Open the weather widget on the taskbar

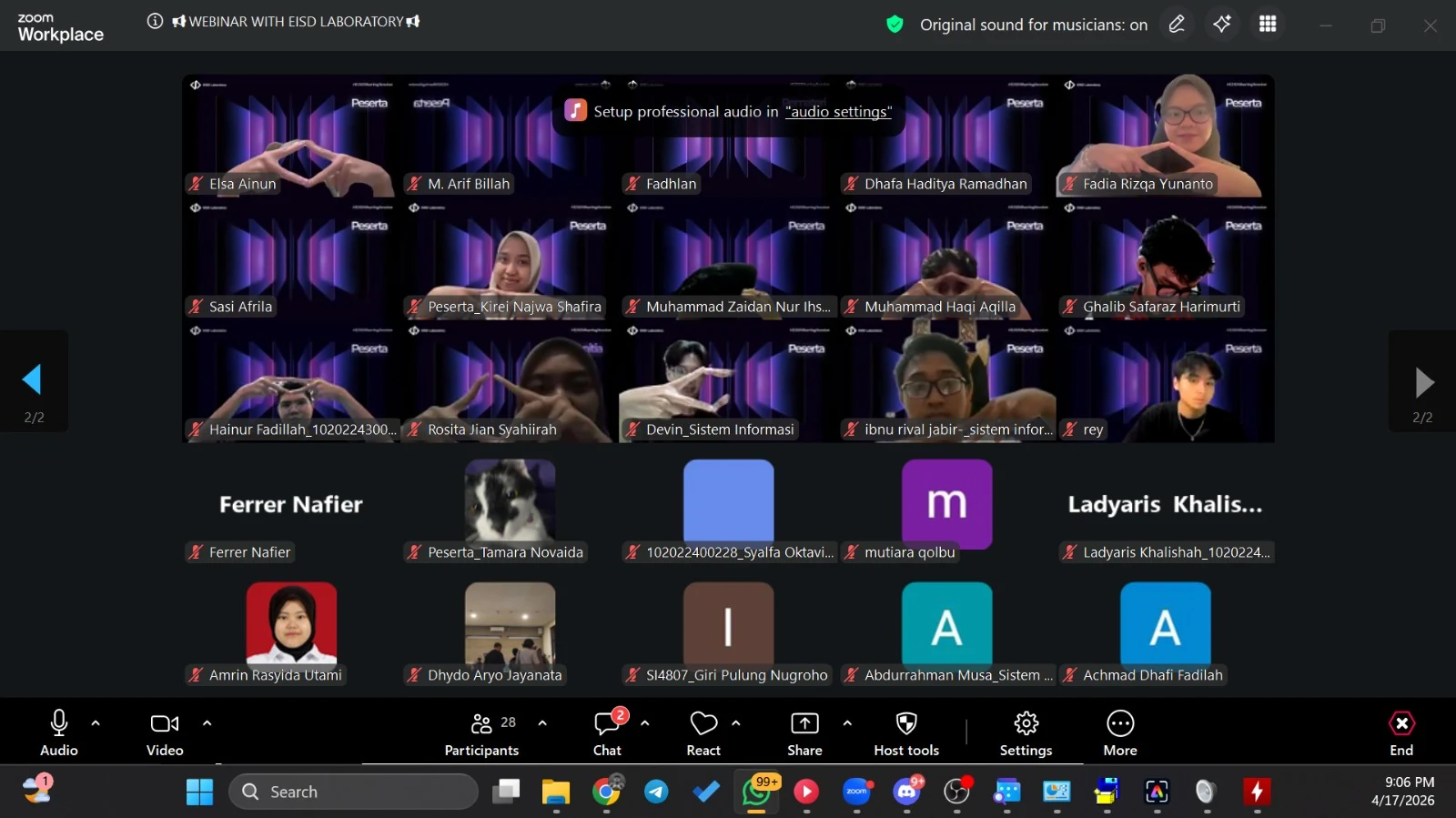[37, 789]
